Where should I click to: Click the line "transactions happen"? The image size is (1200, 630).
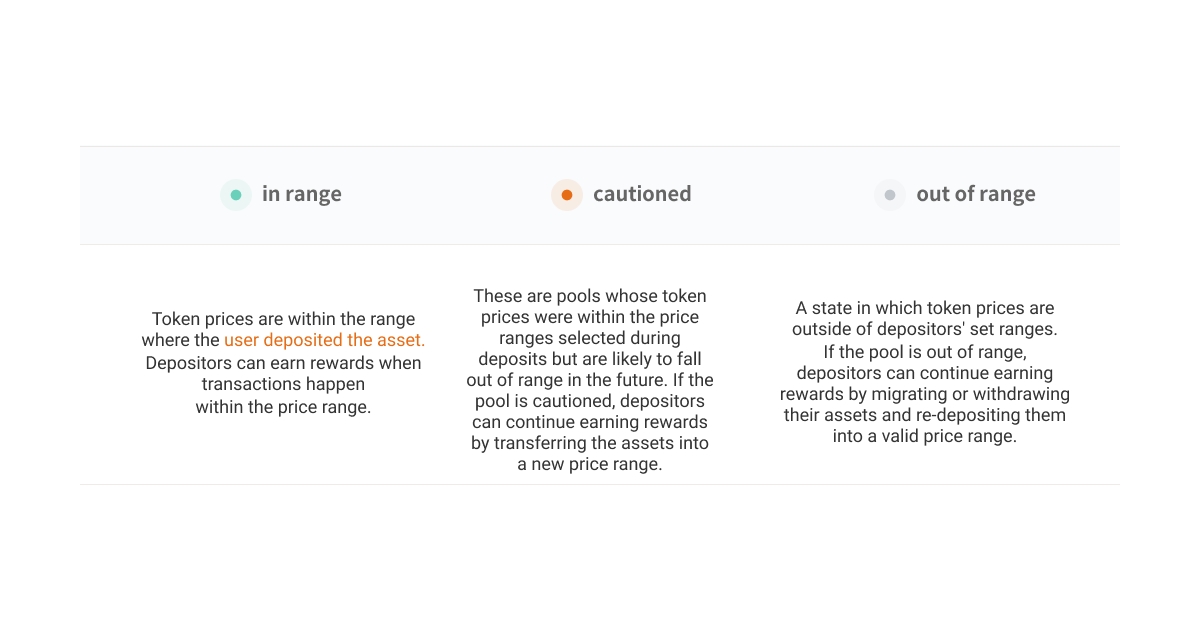[x=283, y=385]
